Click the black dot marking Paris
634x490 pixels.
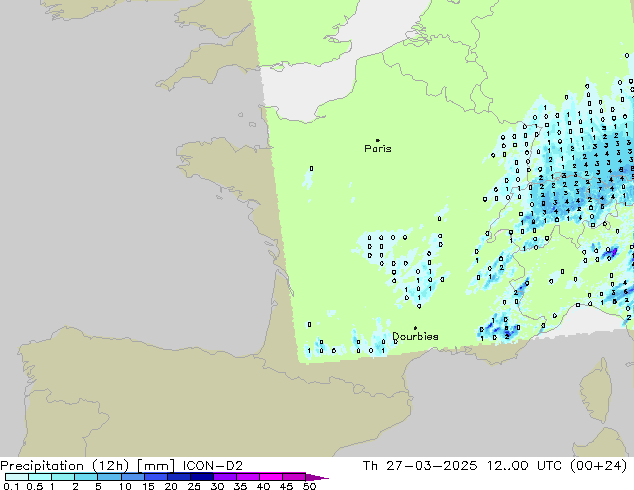[x=378, y=140]
